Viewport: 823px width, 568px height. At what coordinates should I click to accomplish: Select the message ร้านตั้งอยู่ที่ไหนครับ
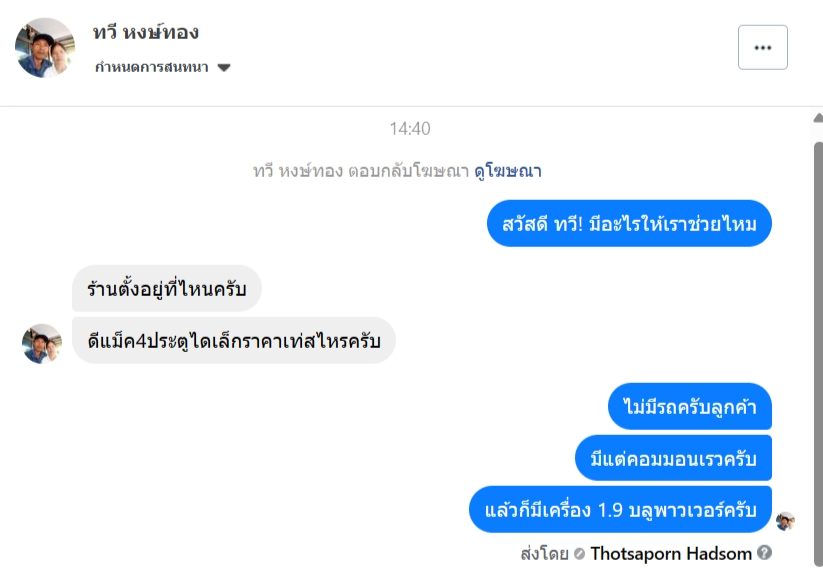tap(167, 289)
